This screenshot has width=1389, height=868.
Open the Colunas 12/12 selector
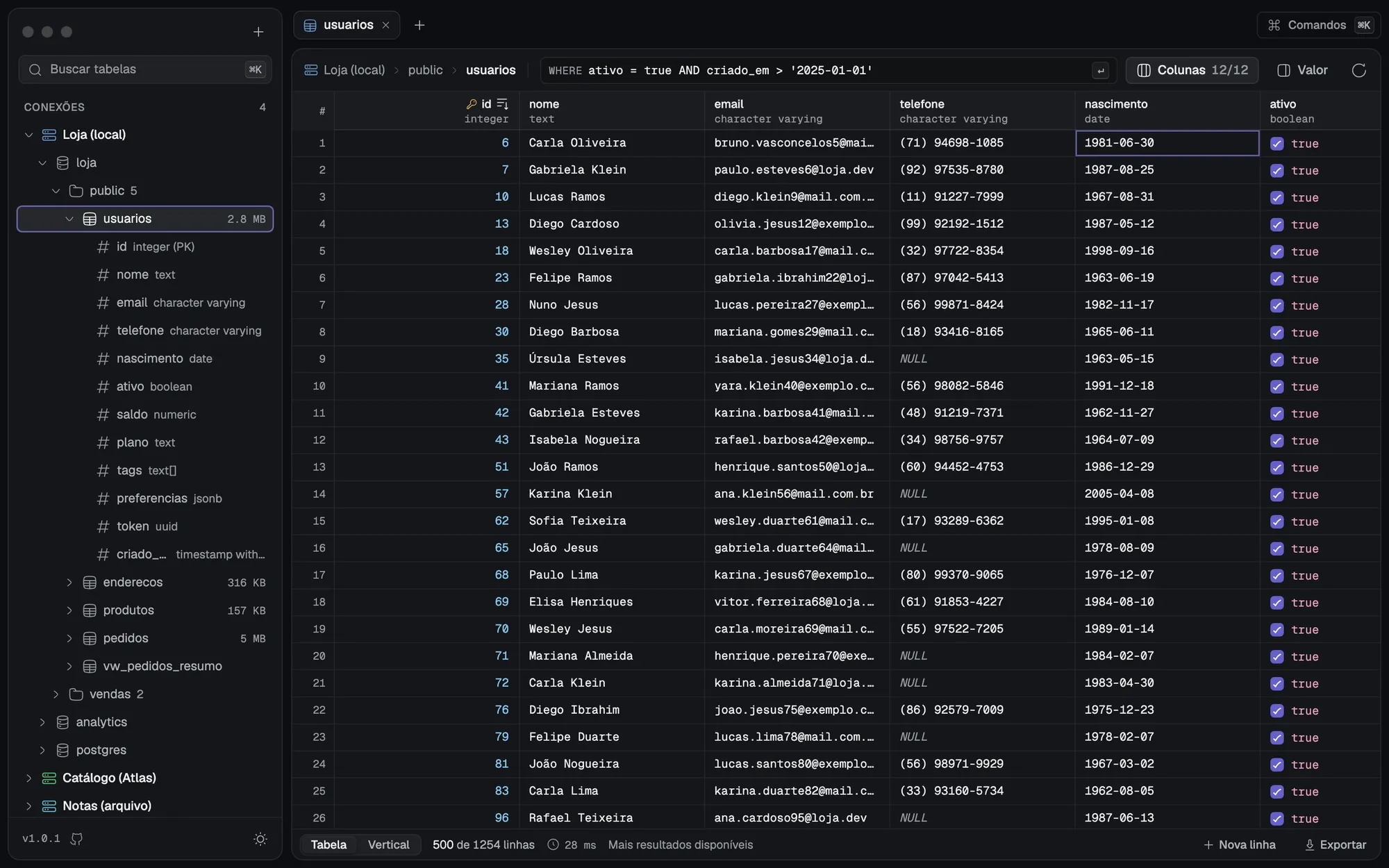pyautogui.click(x=1192, y=70)
